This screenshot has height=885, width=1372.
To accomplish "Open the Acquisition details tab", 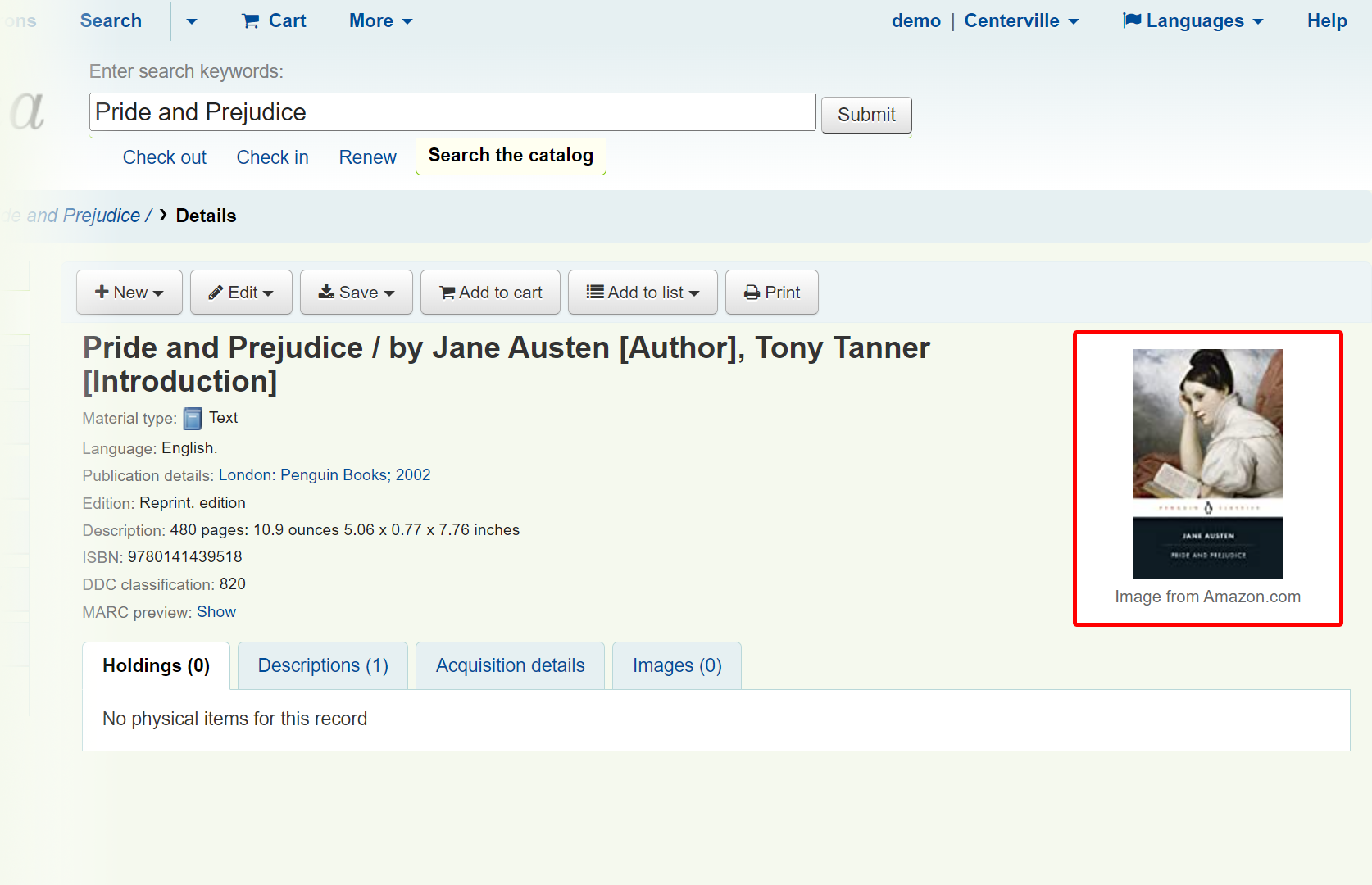I will coord(510,665).
